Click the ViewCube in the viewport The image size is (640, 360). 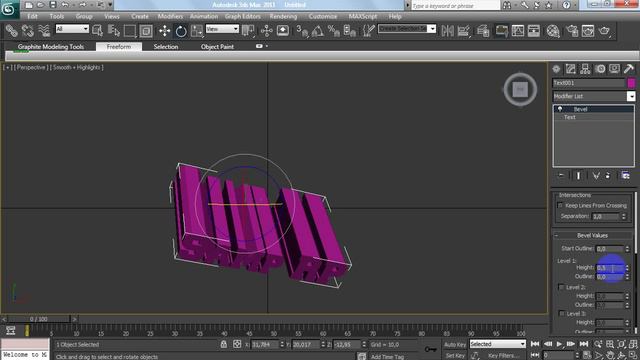click(x=520, y=89)
